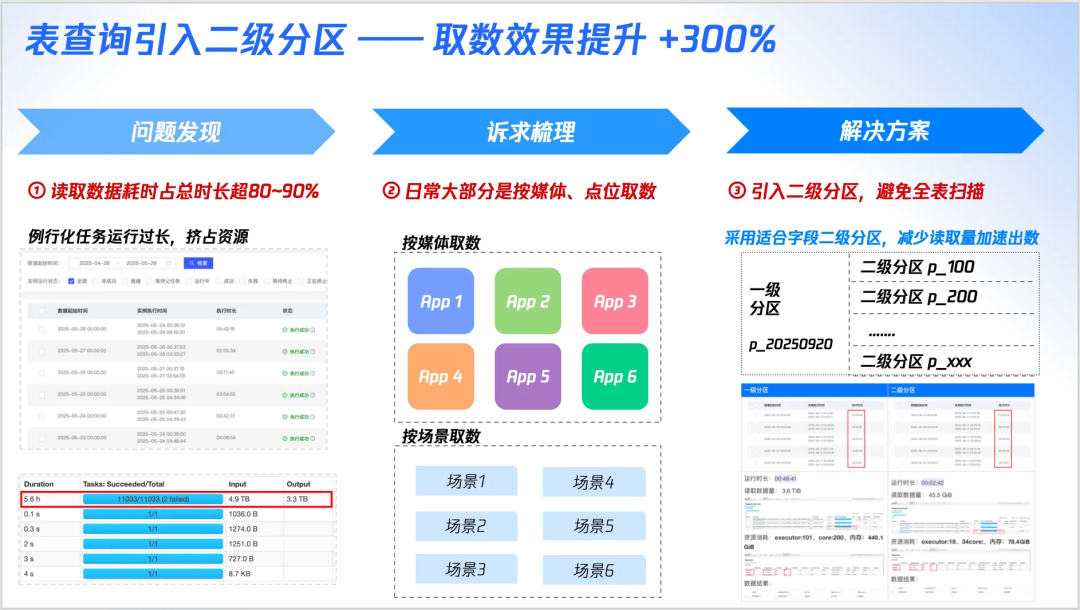The image size is (1080, 610).
Task: Select the App 2 media icon
Action: coord(527,299)
